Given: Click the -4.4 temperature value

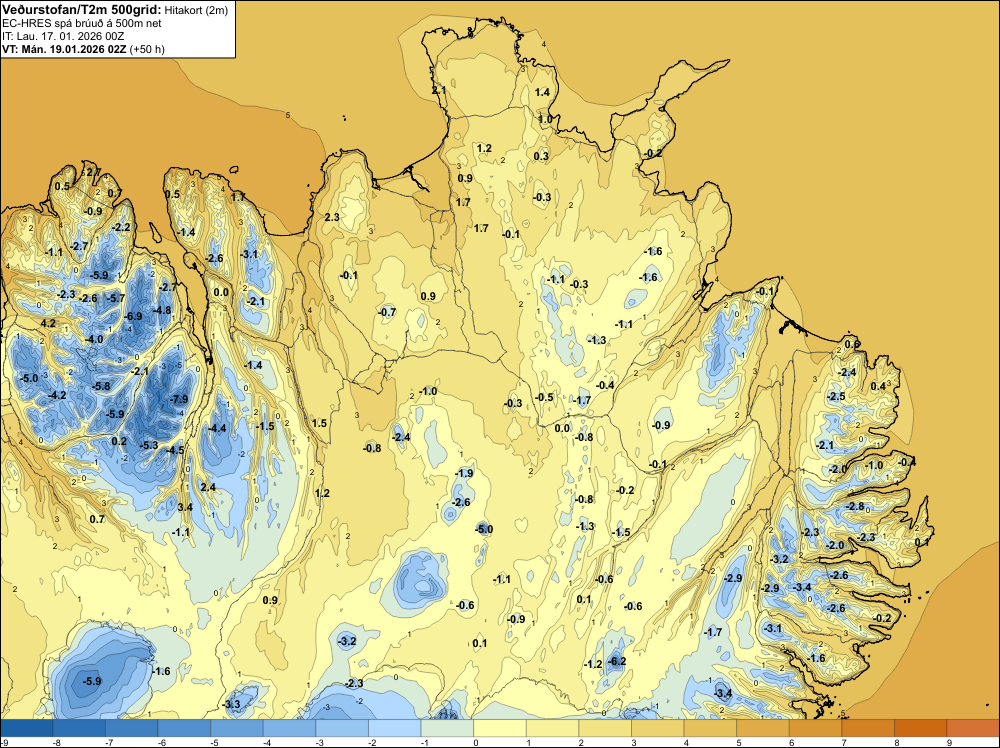Looking at the screenshot, I should coord(217,428).
